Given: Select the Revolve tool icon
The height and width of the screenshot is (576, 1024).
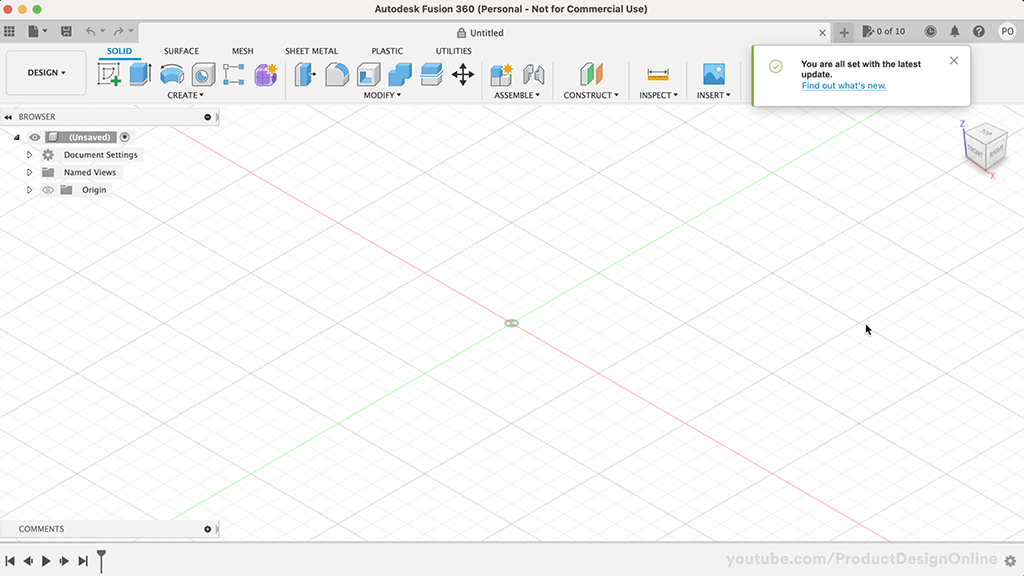Looking at the screenshot, I should point(172,74).
